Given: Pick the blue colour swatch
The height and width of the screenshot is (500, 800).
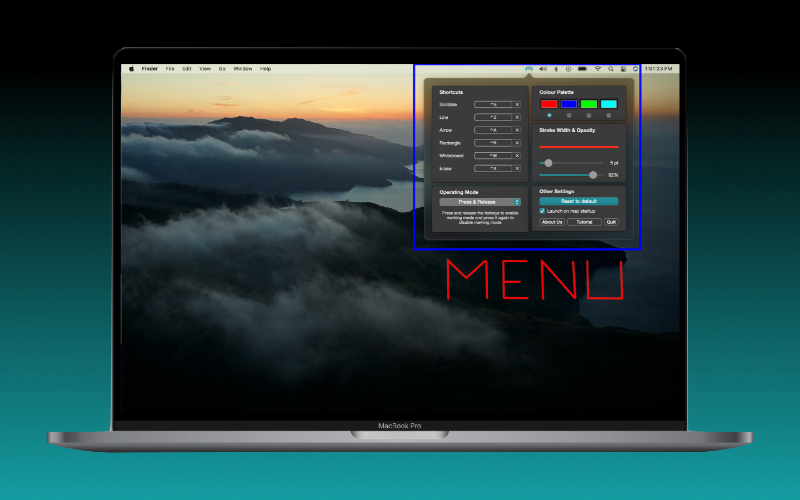Looking at the screenshot, I should [569, 104].
